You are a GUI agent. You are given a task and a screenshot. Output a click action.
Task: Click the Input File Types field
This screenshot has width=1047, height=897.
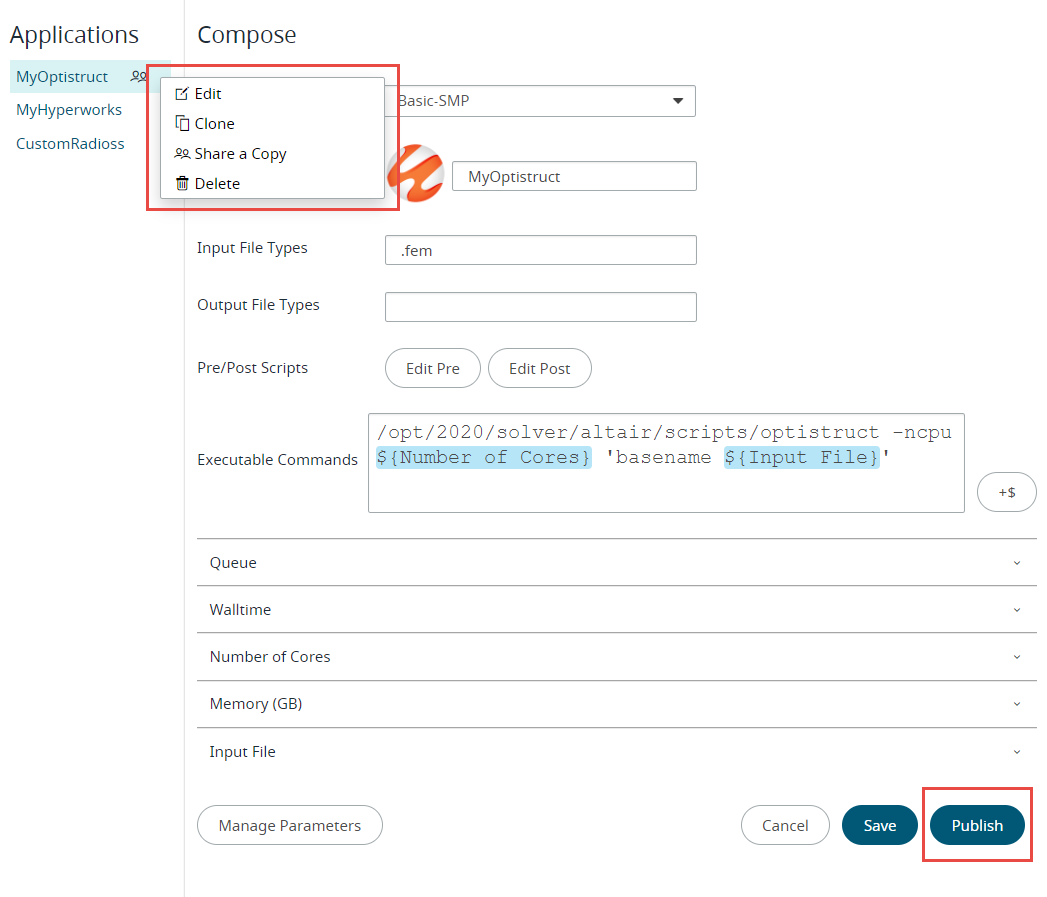pyautogui.click(x=541, y=250)
